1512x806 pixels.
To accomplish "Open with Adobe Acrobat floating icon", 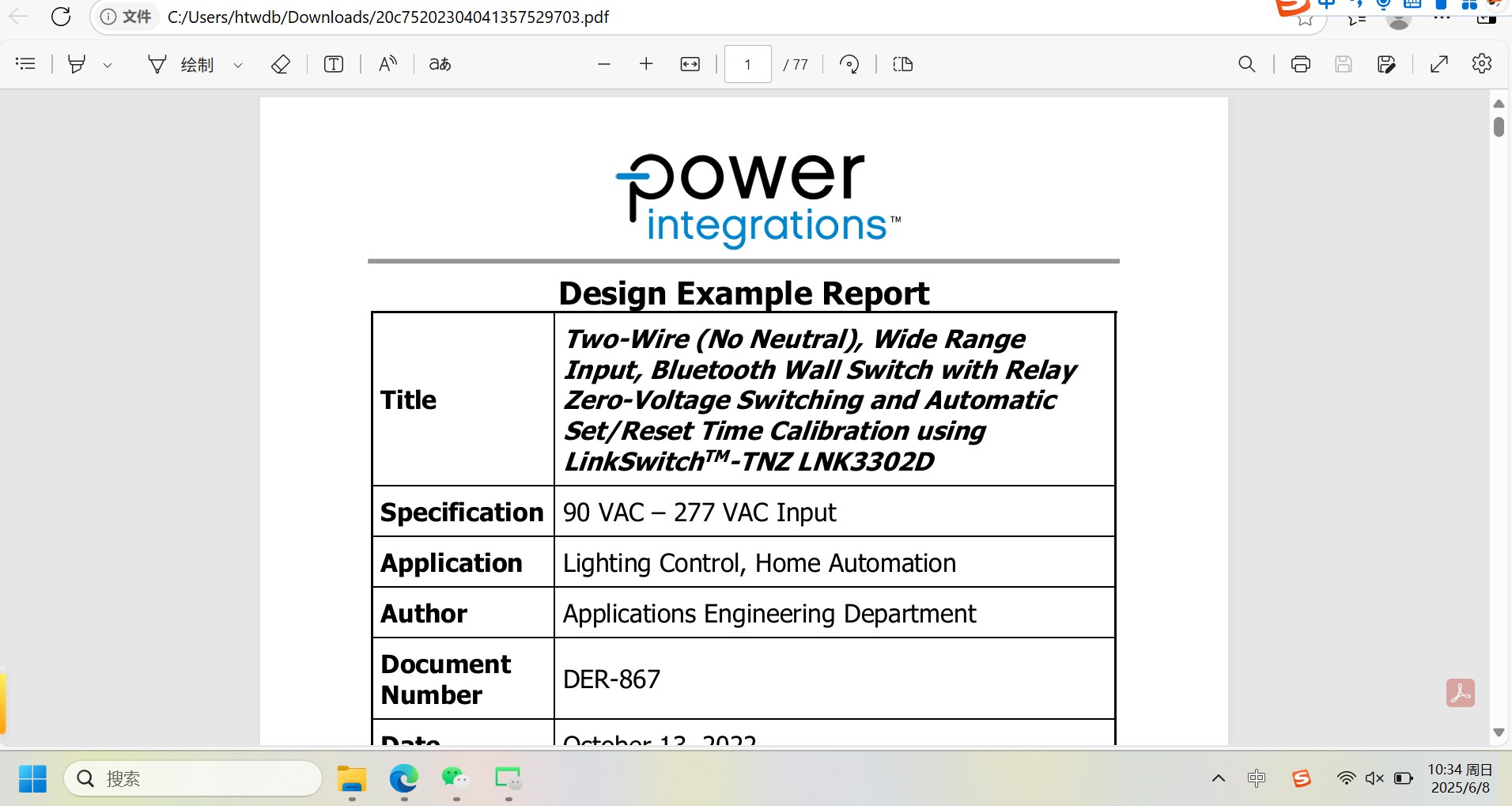I will click(1461, 693).
